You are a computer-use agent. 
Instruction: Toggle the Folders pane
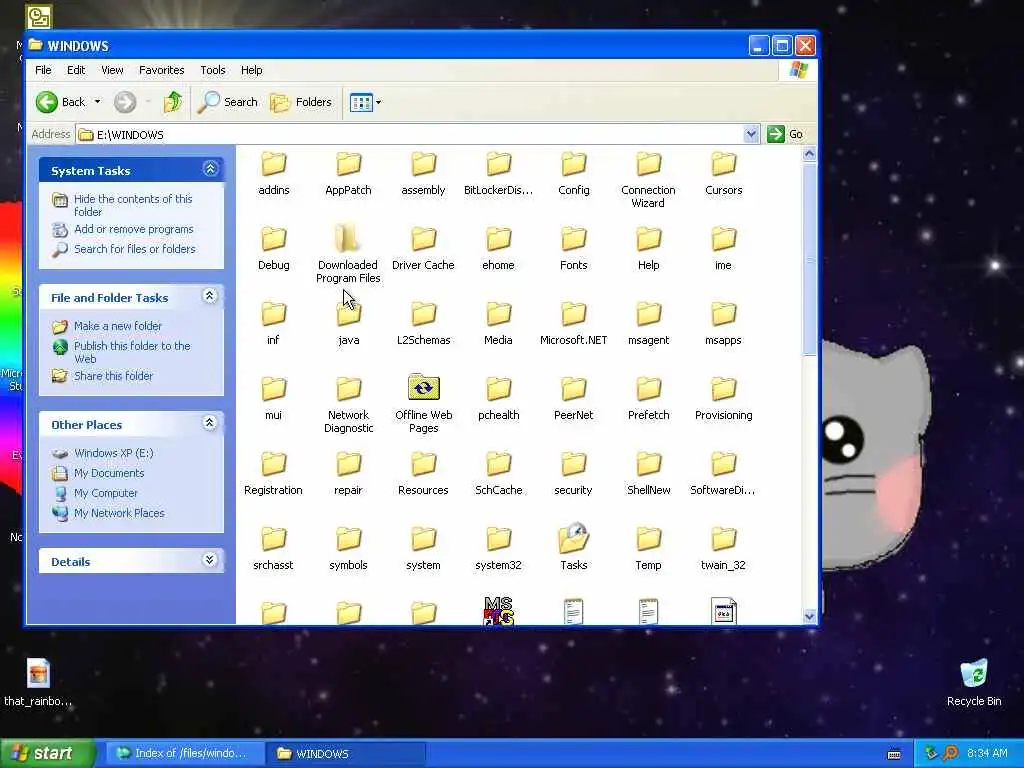pos(301,102)
